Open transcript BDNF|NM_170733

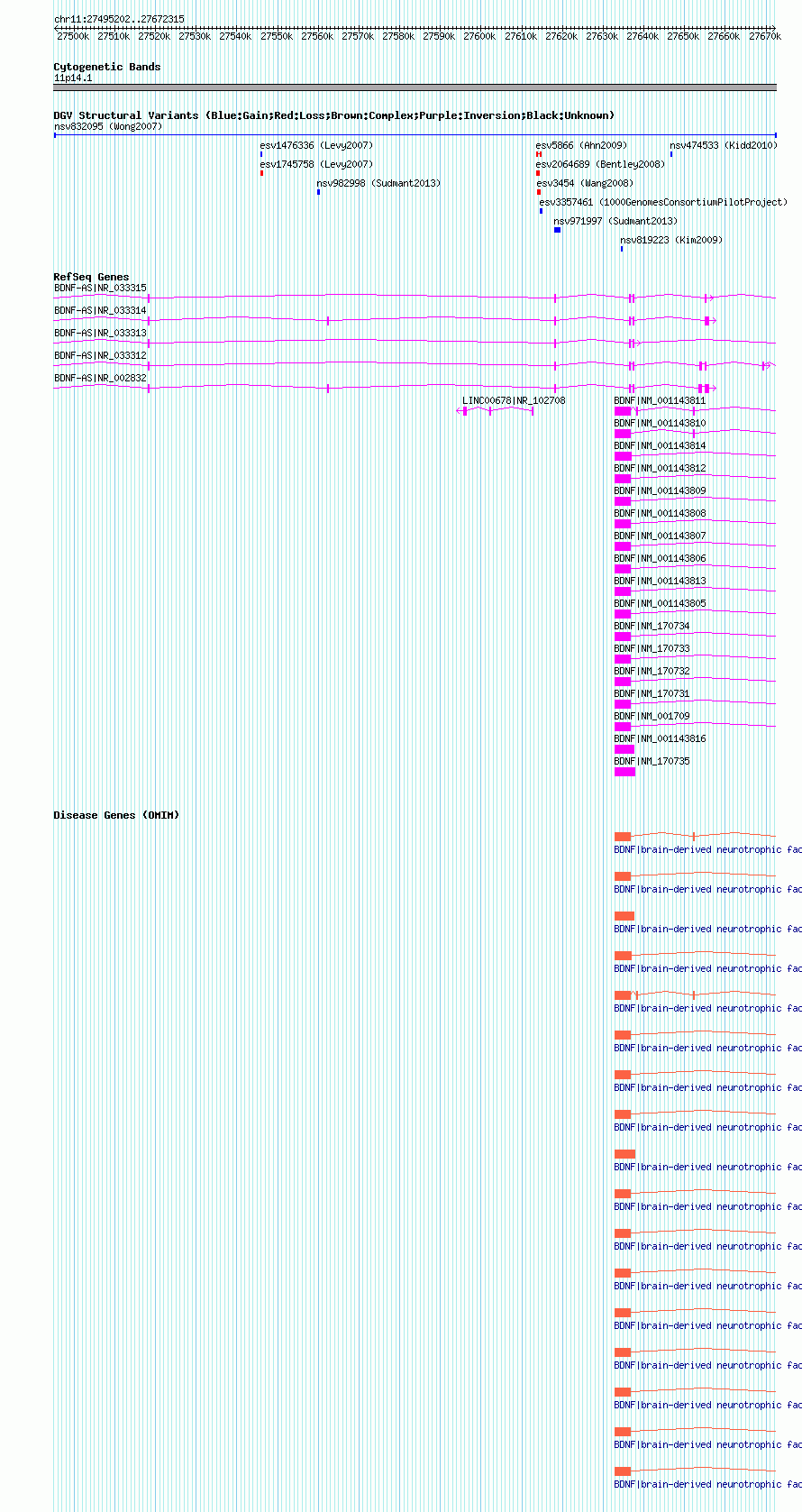tap(652, 648)
